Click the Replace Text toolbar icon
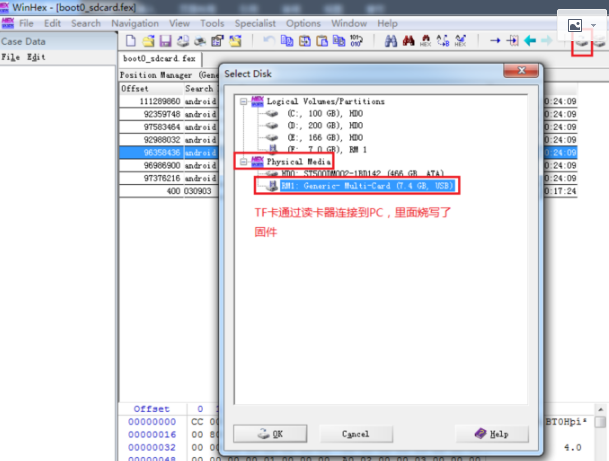609x461 pixels. point(443,40)
